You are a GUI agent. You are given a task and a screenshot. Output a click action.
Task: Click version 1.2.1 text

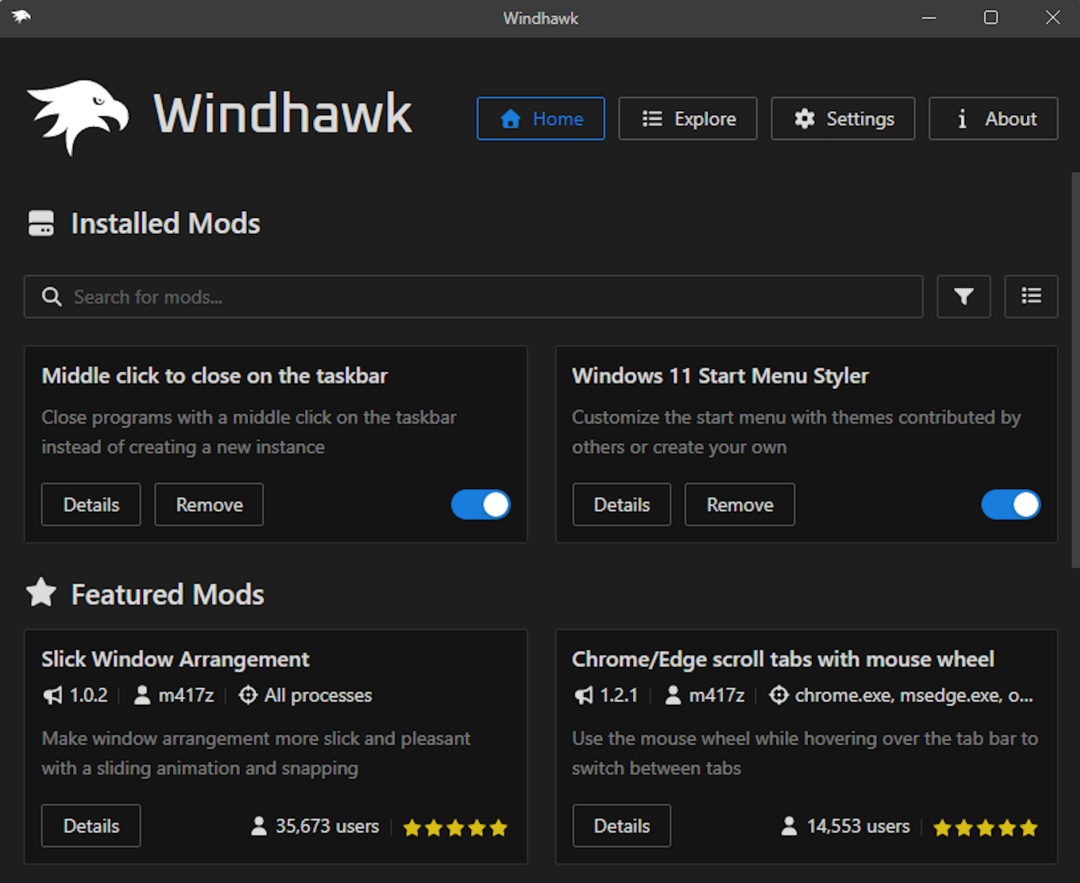point(619,696)
